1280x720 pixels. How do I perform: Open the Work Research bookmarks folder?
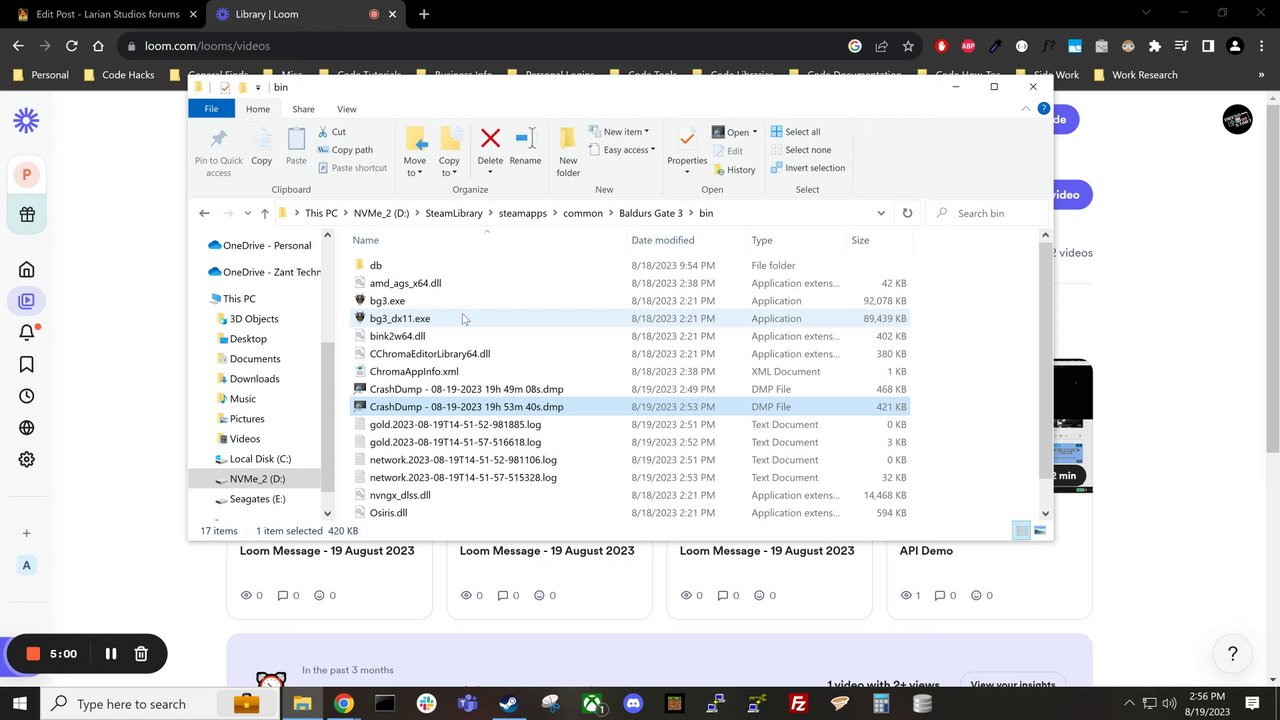[x=1135, y=75]
